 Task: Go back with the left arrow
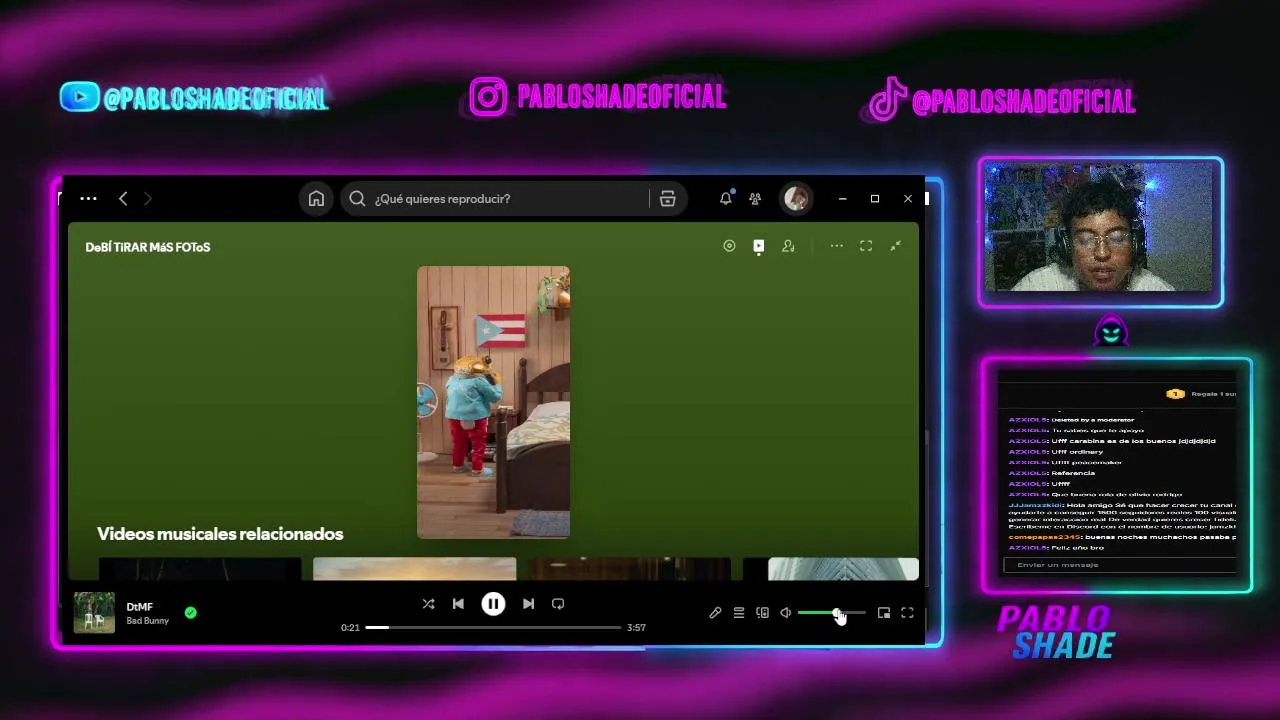click(123, 199)
